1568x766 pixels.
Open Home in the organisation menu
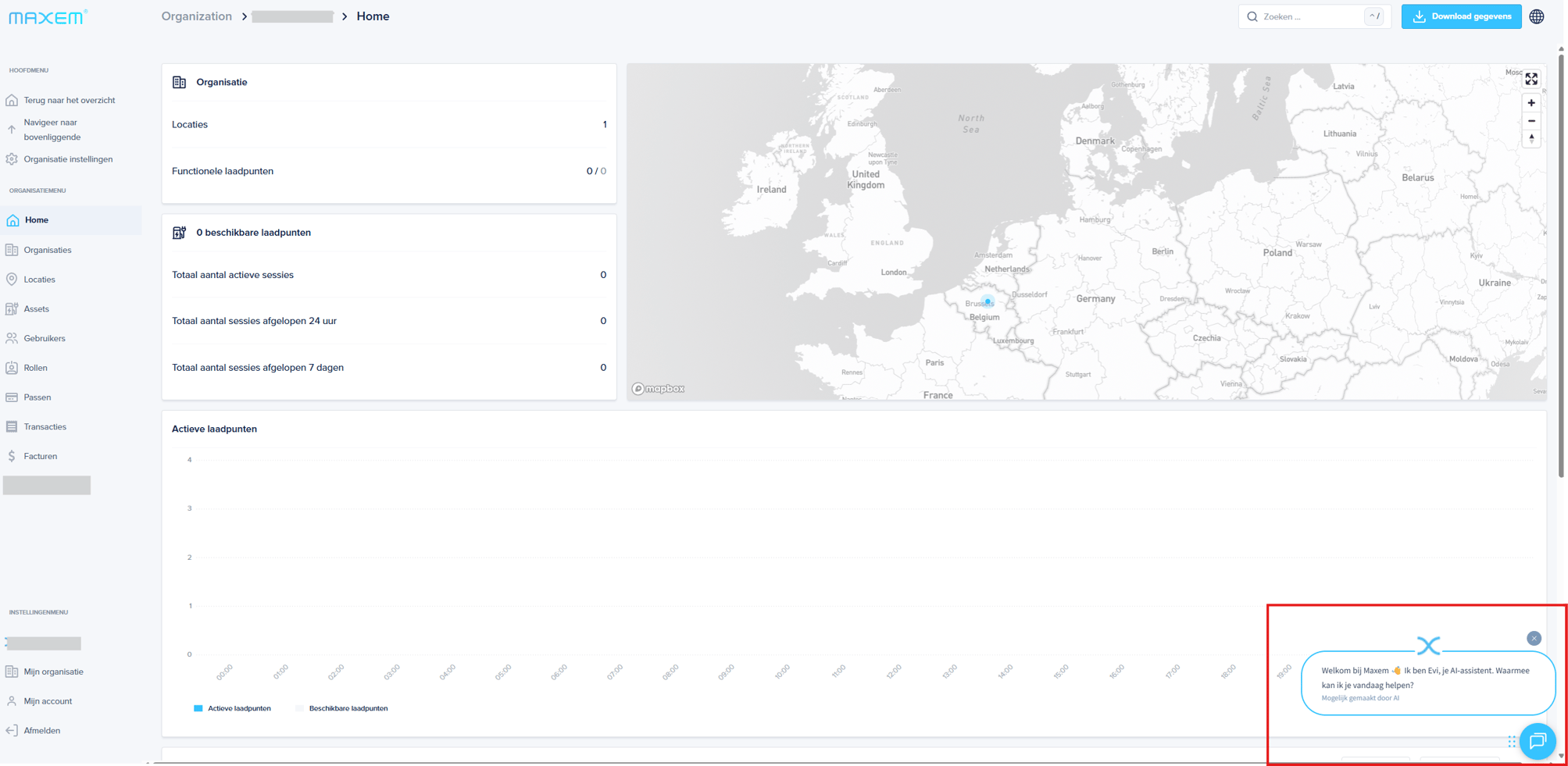(x=71, y=220)
